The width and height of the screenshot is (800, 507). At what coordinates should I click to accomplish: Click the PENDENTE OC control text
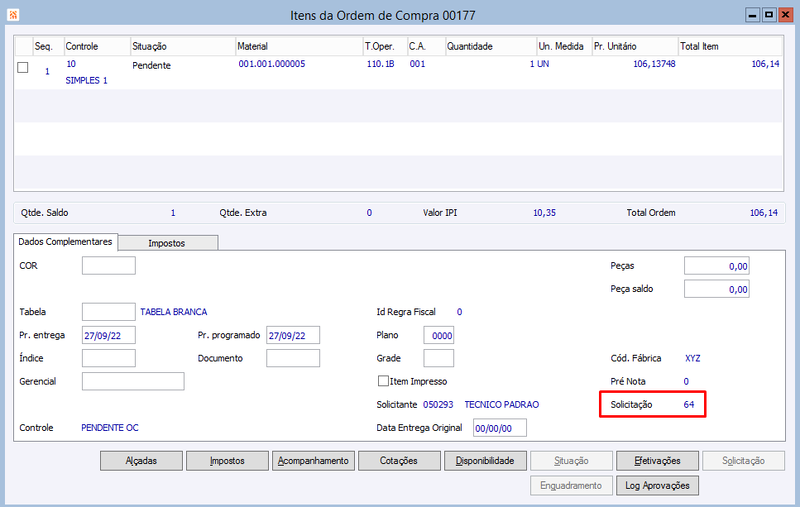point(110,427)
